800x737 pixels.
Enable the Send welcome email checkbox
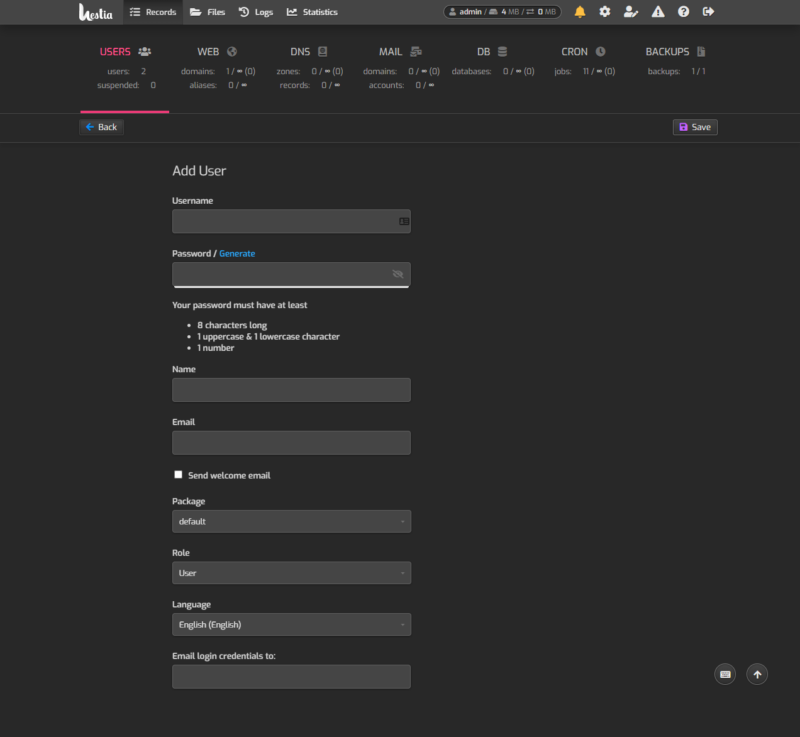(178, 473)
